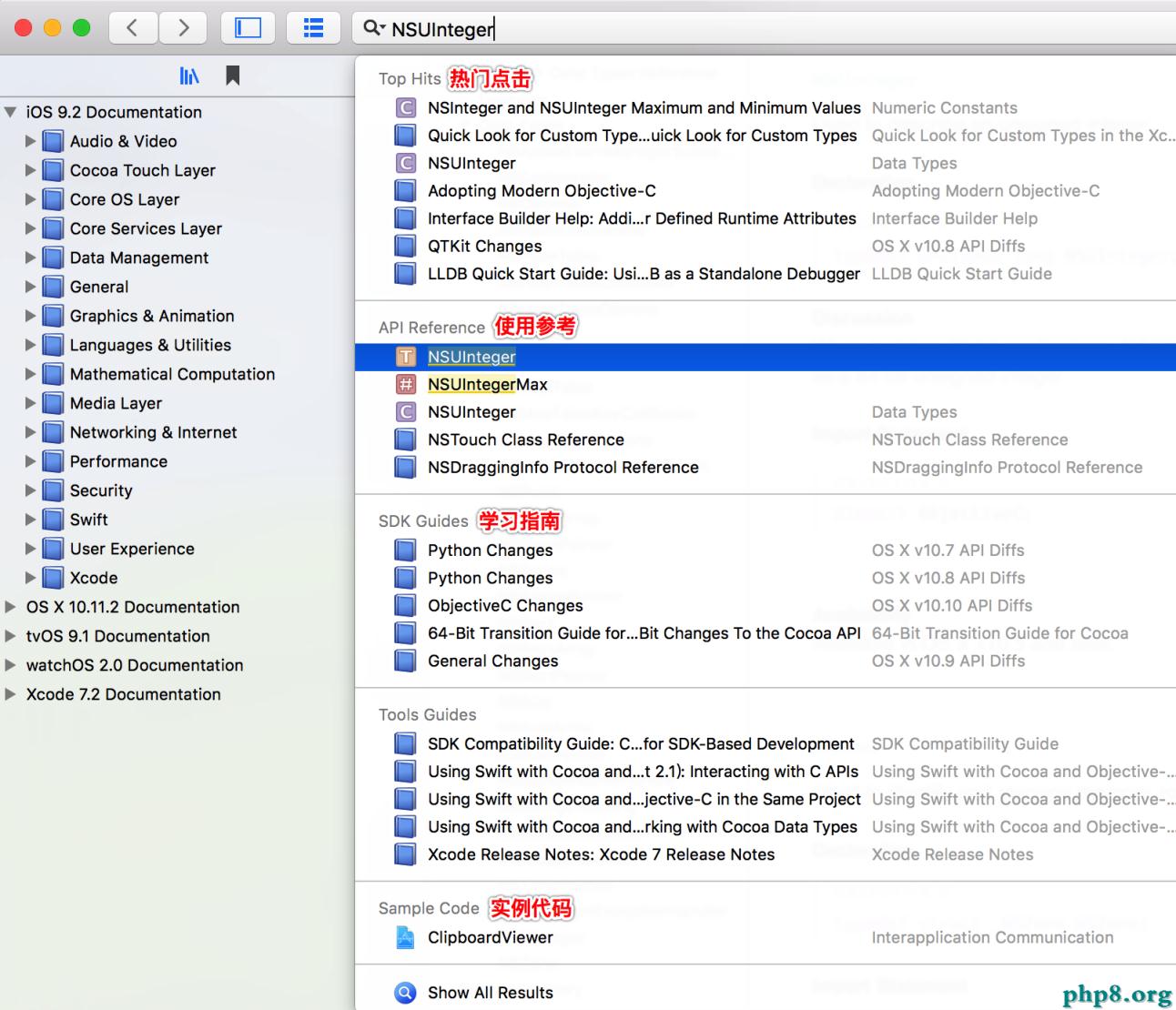
Task: Click the back navigation arrow button
Action: pyautogui.click(x=133, y=27)
